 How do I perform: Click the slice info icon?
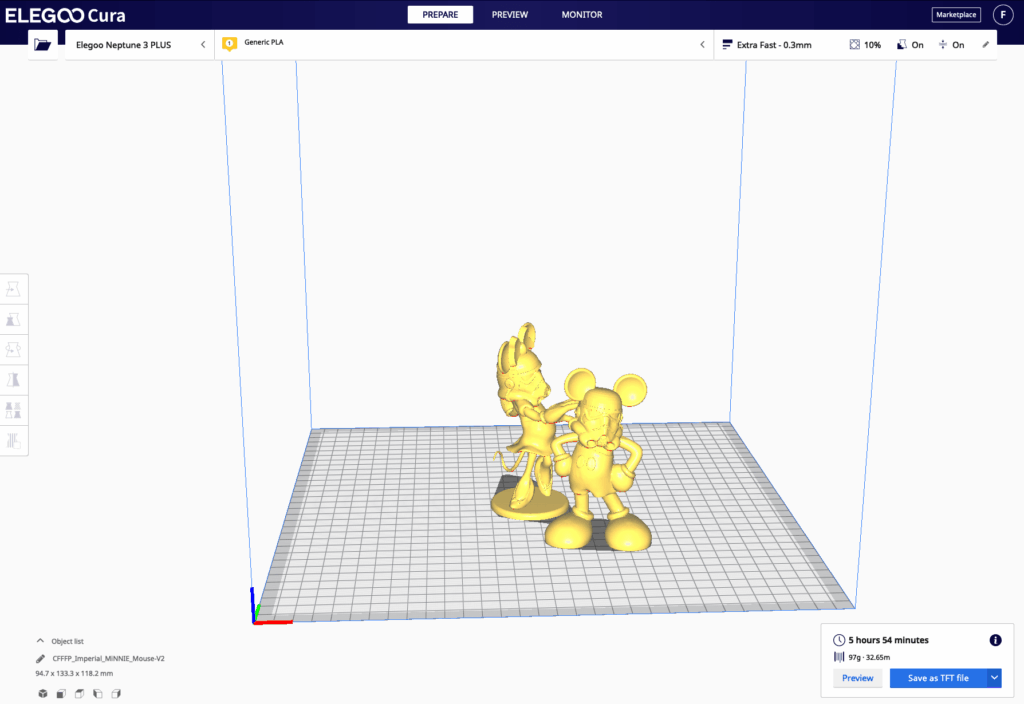pos(995,640)
